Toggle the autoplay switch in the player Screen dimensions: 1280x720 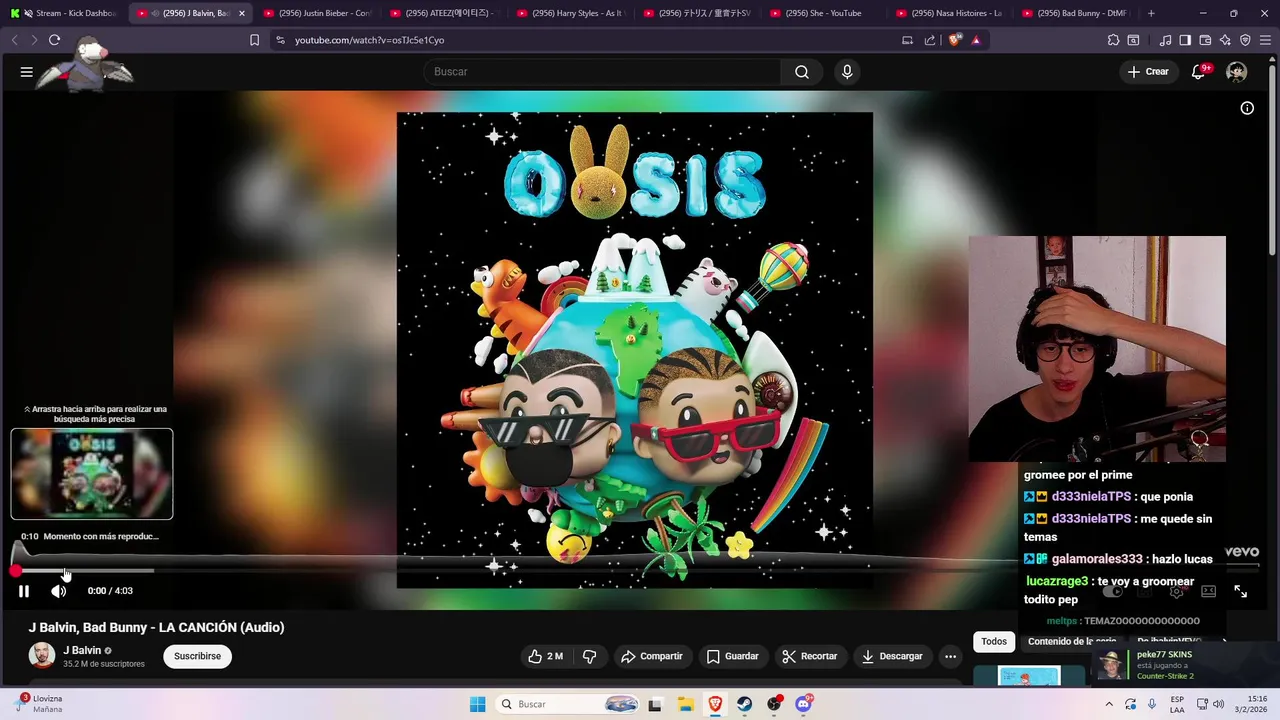tap(1112, 591)
